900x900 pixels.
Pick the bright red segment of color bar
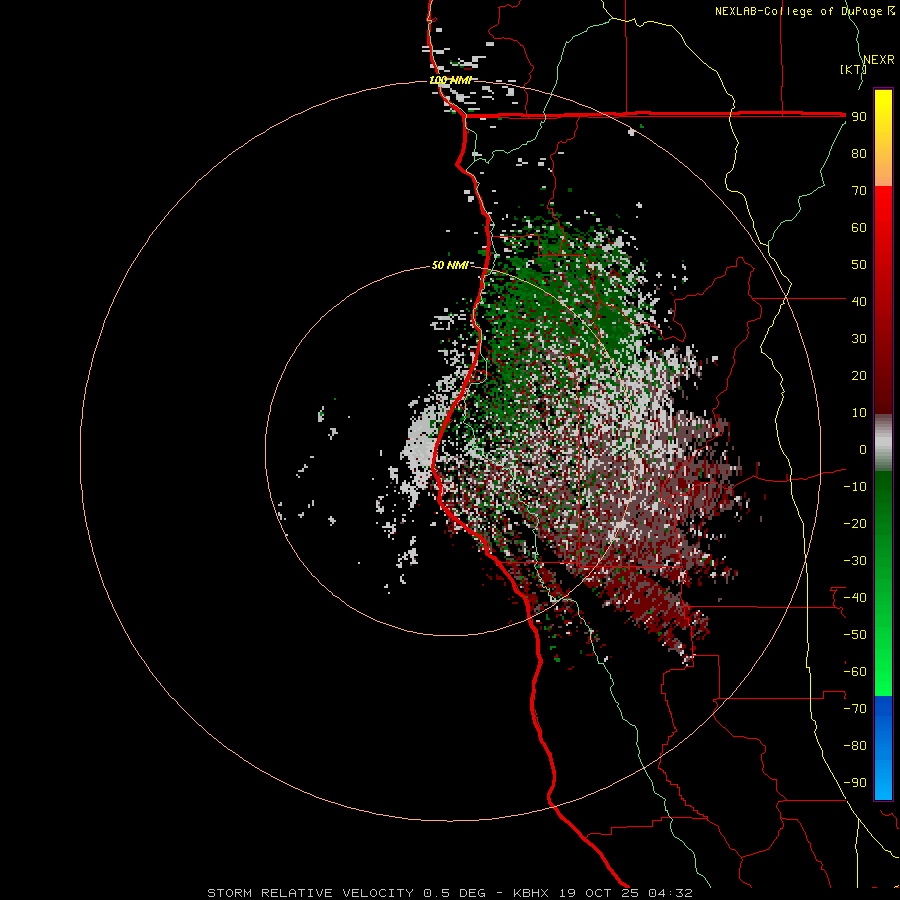pos(883,212)
